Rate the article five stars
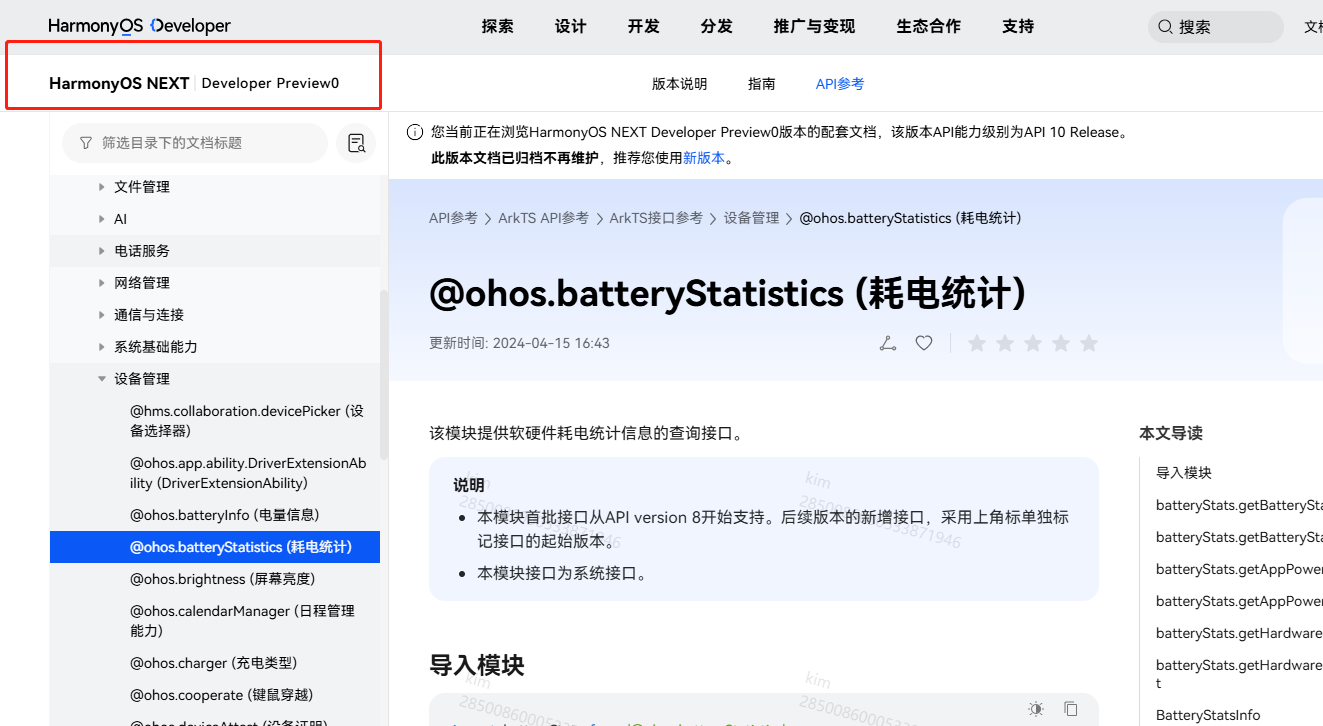The height and width of the screenshot is (726, 1323). 1089,343
